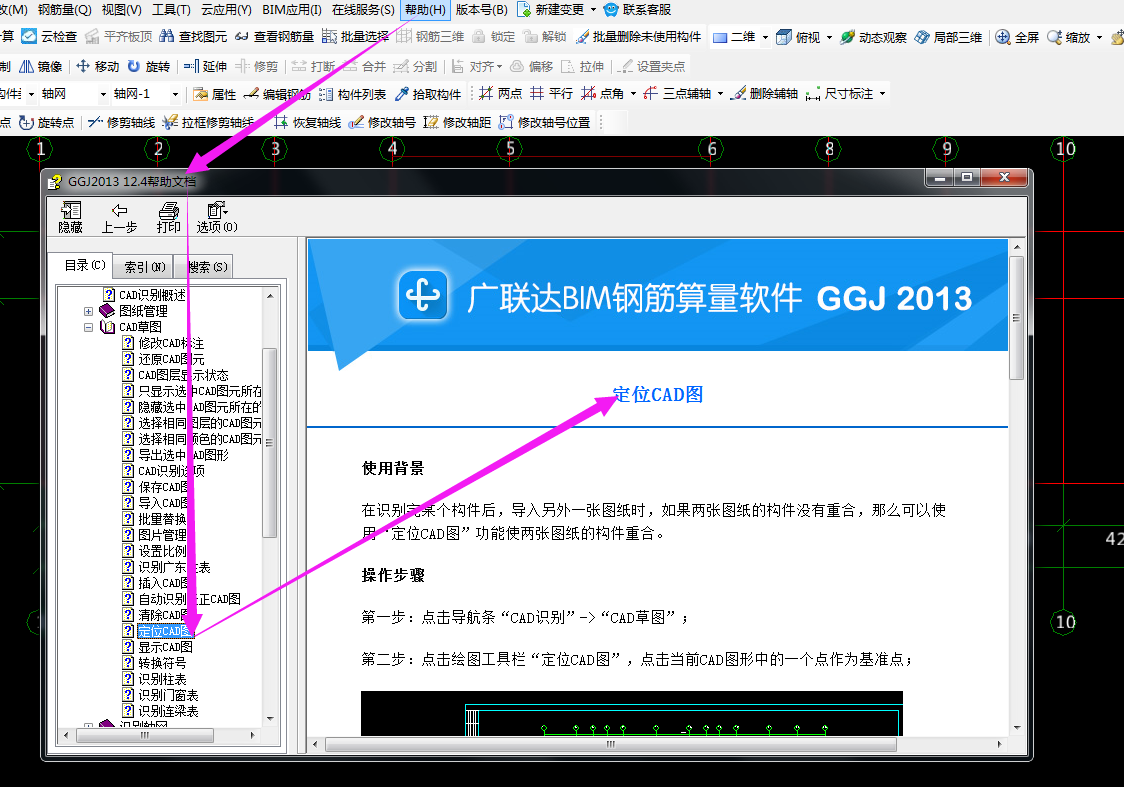Screen dimensions: 1124x787
Task: Click 打印 print button in help
Action: point(168,218)
